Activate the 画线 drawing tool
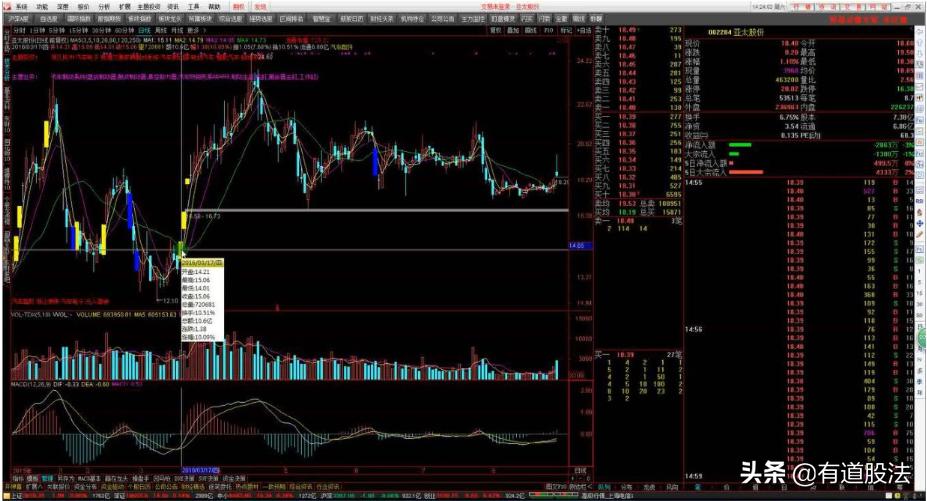 (530, 30)
